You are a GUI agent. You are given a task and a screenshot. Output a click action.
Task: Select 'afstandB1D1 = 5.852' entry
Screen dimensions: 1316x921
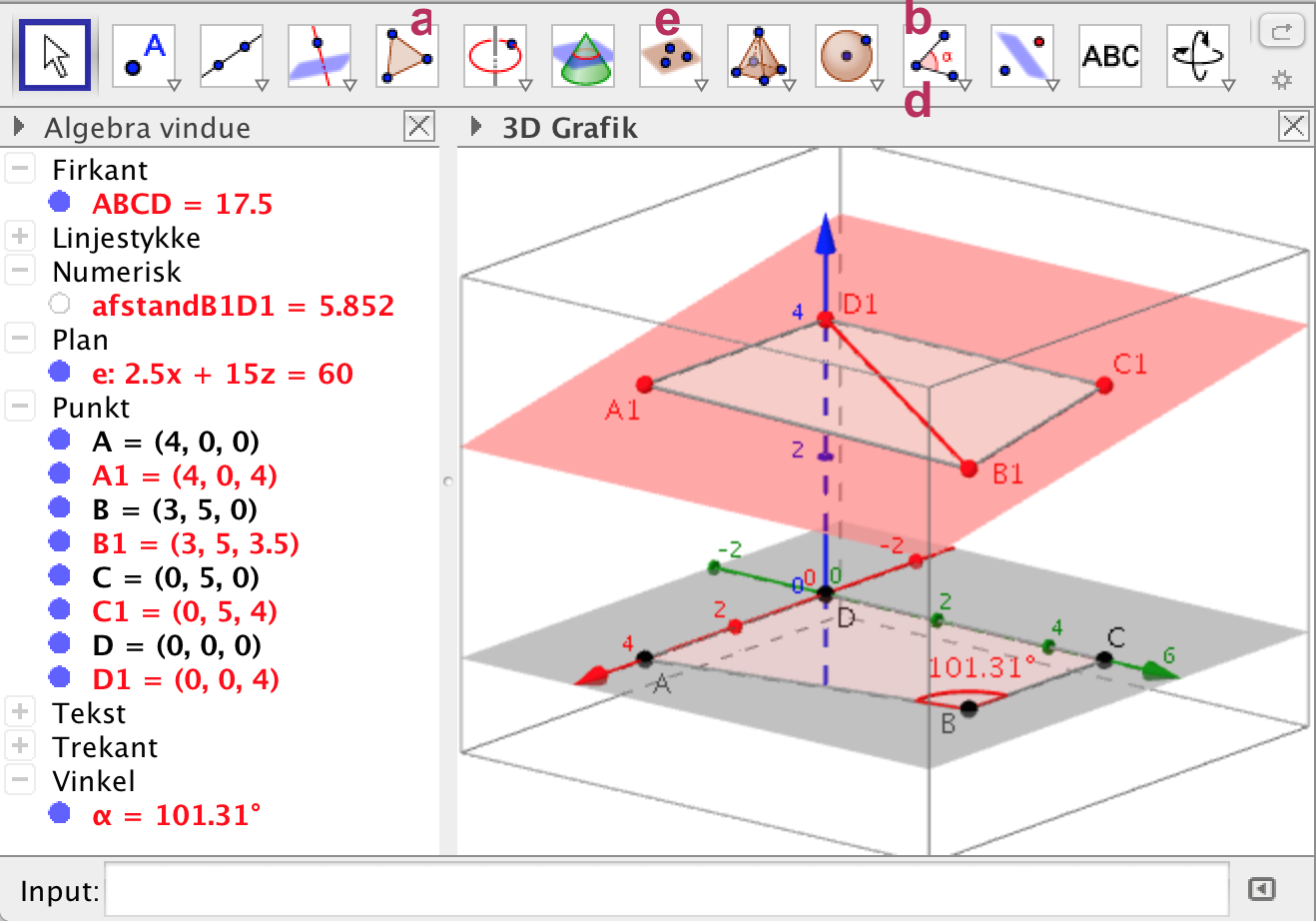pyautogui.click(x=243, y=306)
